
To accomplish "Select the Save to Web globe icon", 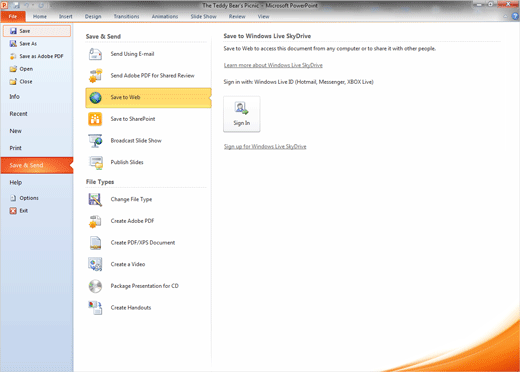I will pyautogui.click(x=95, y=97).
